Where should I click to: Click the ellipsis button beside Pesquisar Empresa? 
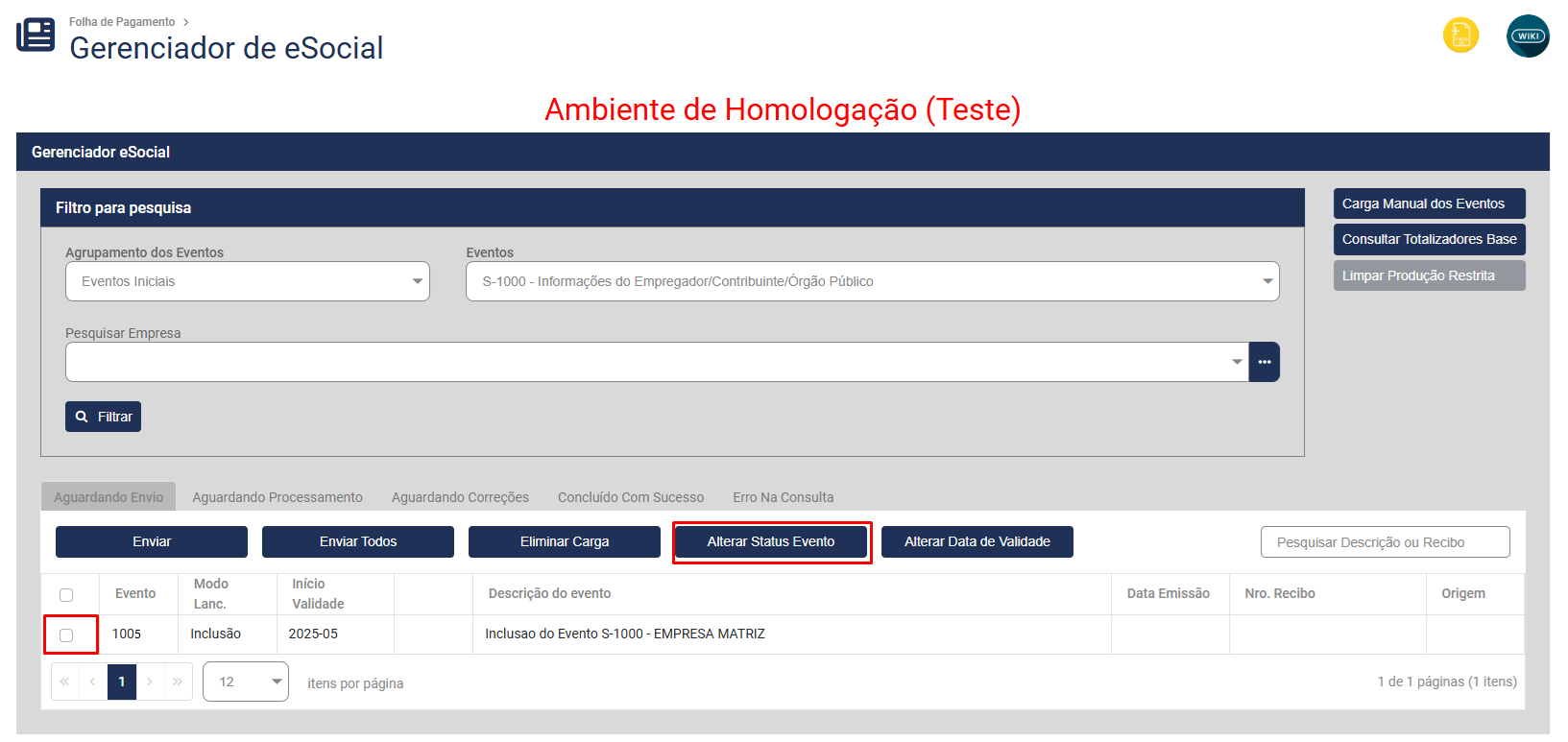point(1265,362)
